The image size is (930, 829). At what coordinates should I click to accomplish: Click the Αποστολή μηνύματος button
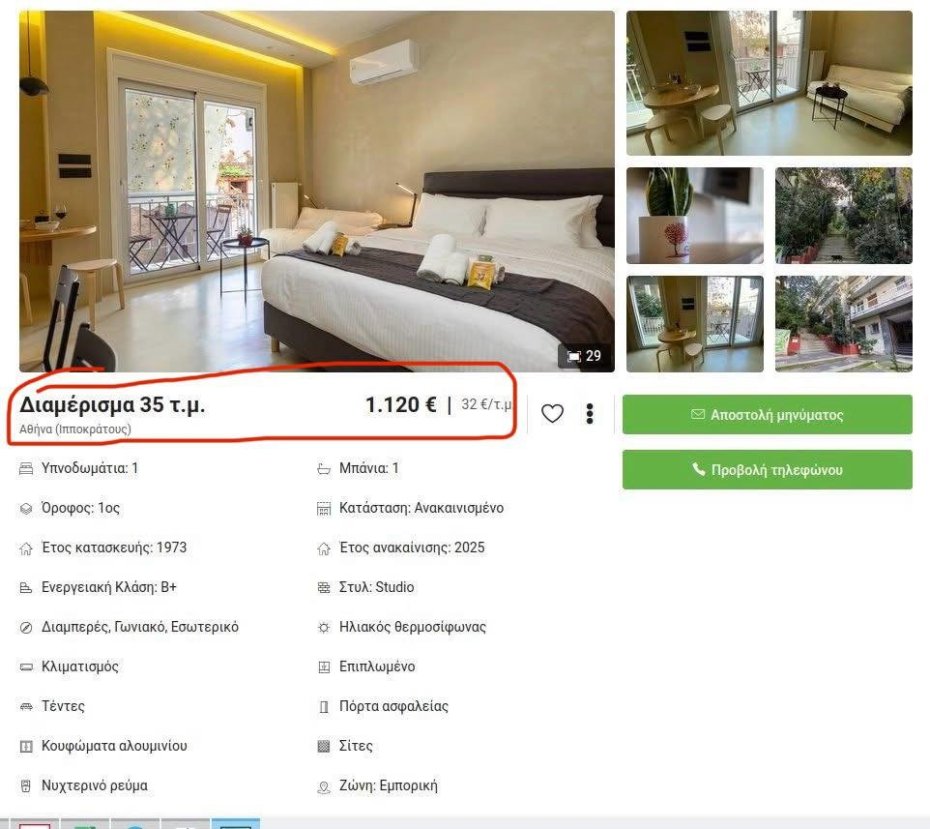(767, 414)
